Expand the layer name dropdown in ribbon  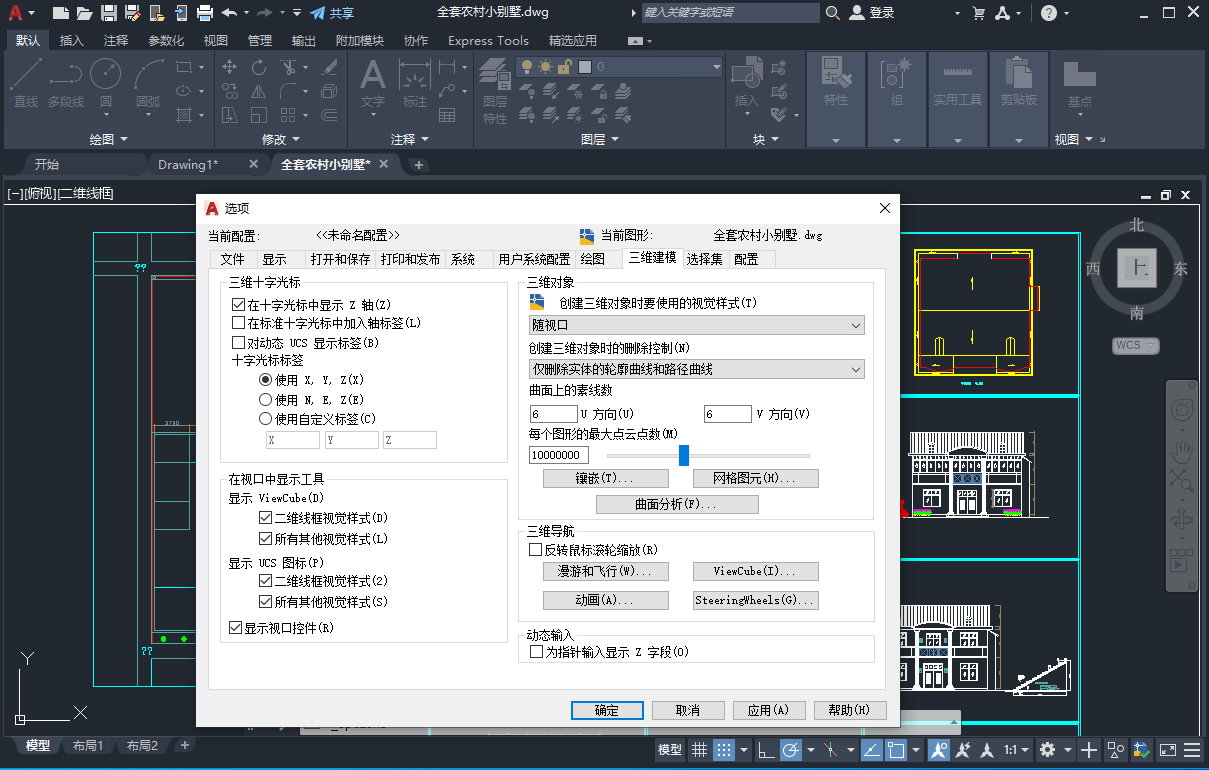pos(716,67)
